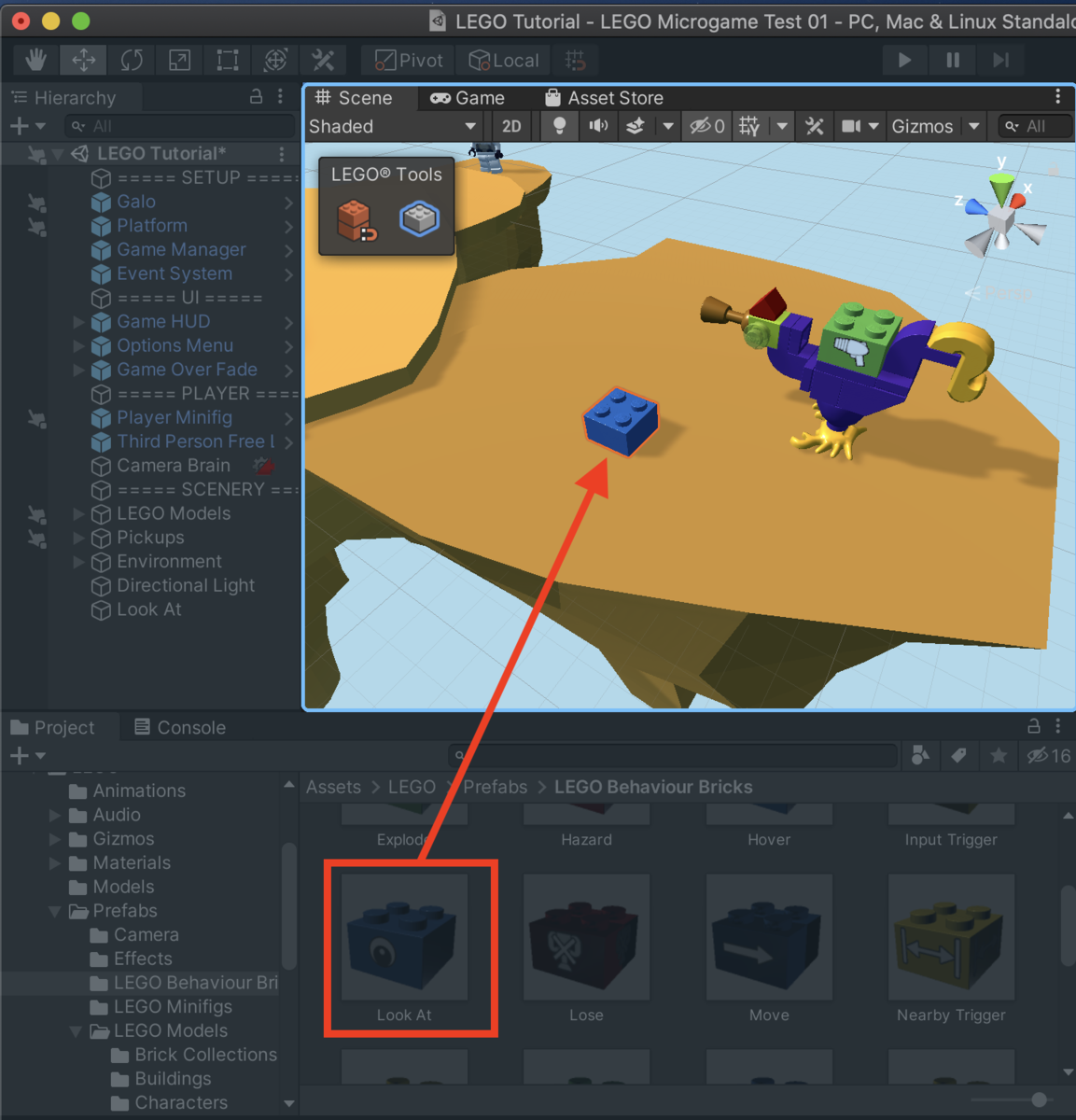Toggle scene effects like skybox
The image size is (1076, 1120).
[x=636, y=126]
